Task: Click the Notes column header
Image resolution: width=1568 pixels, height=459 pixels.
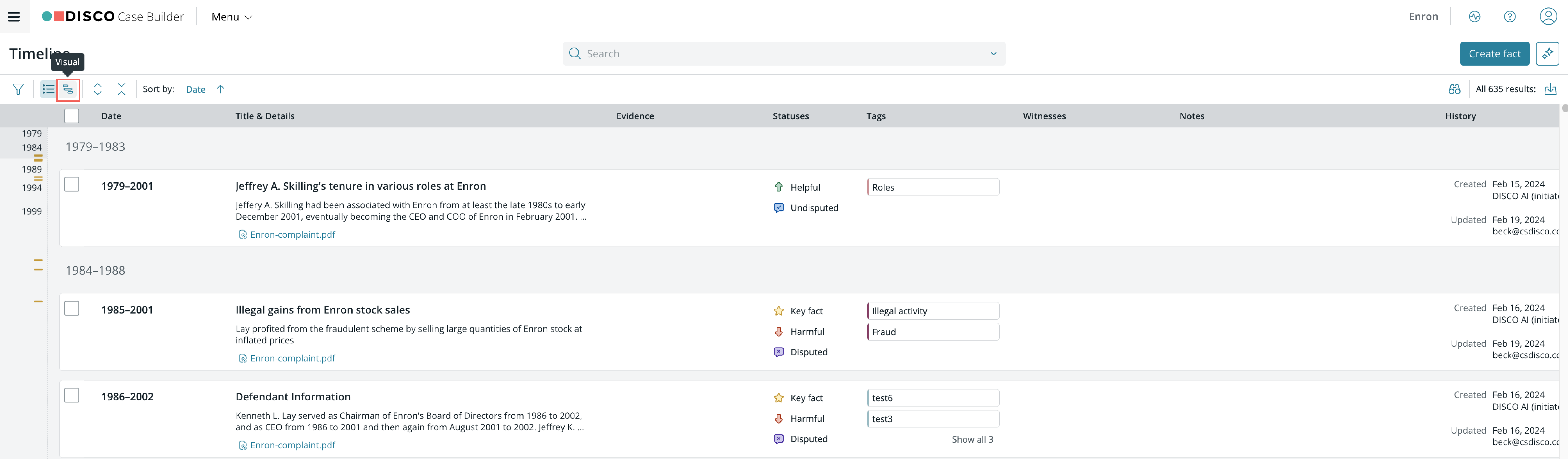Action: 1192,116
